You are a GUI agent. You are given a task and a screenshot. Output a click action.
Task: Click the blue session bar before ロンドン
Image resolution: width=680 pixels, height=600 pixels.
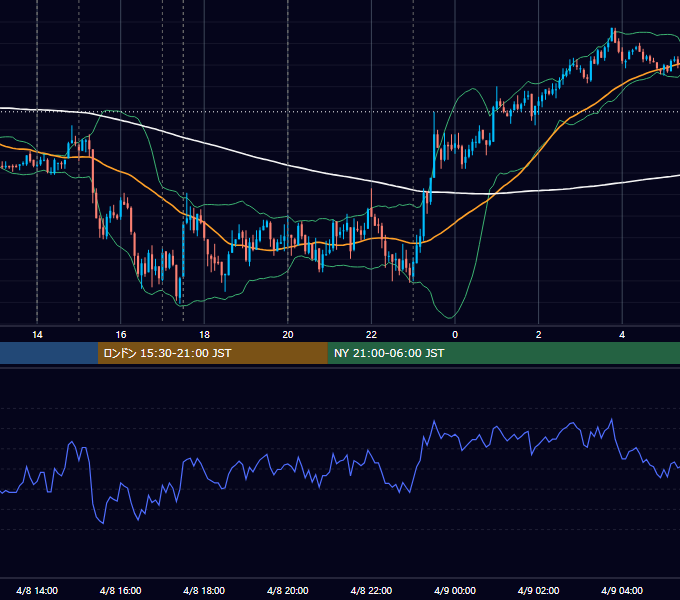49,353
